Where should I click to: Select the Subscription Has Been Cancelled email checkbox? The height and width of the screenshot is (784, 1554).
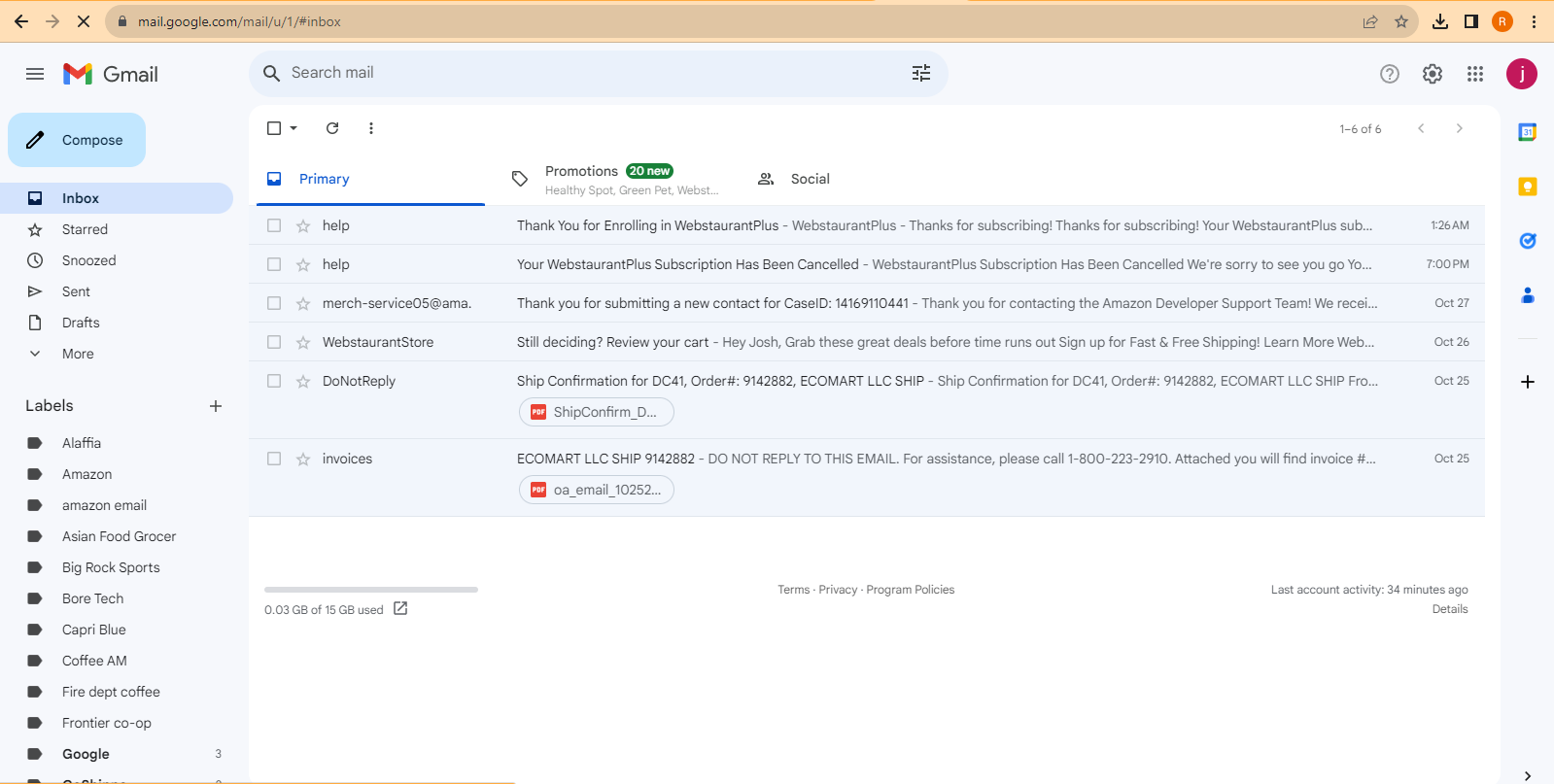(x=274, y=264)
